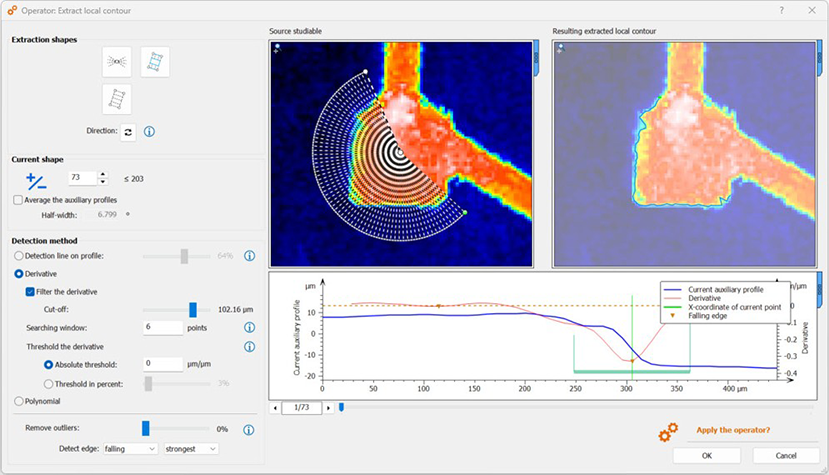The width and height of the screenshot is (829, 475).
Task: Click the Searching window points field
Action: (x=162, y=327)
